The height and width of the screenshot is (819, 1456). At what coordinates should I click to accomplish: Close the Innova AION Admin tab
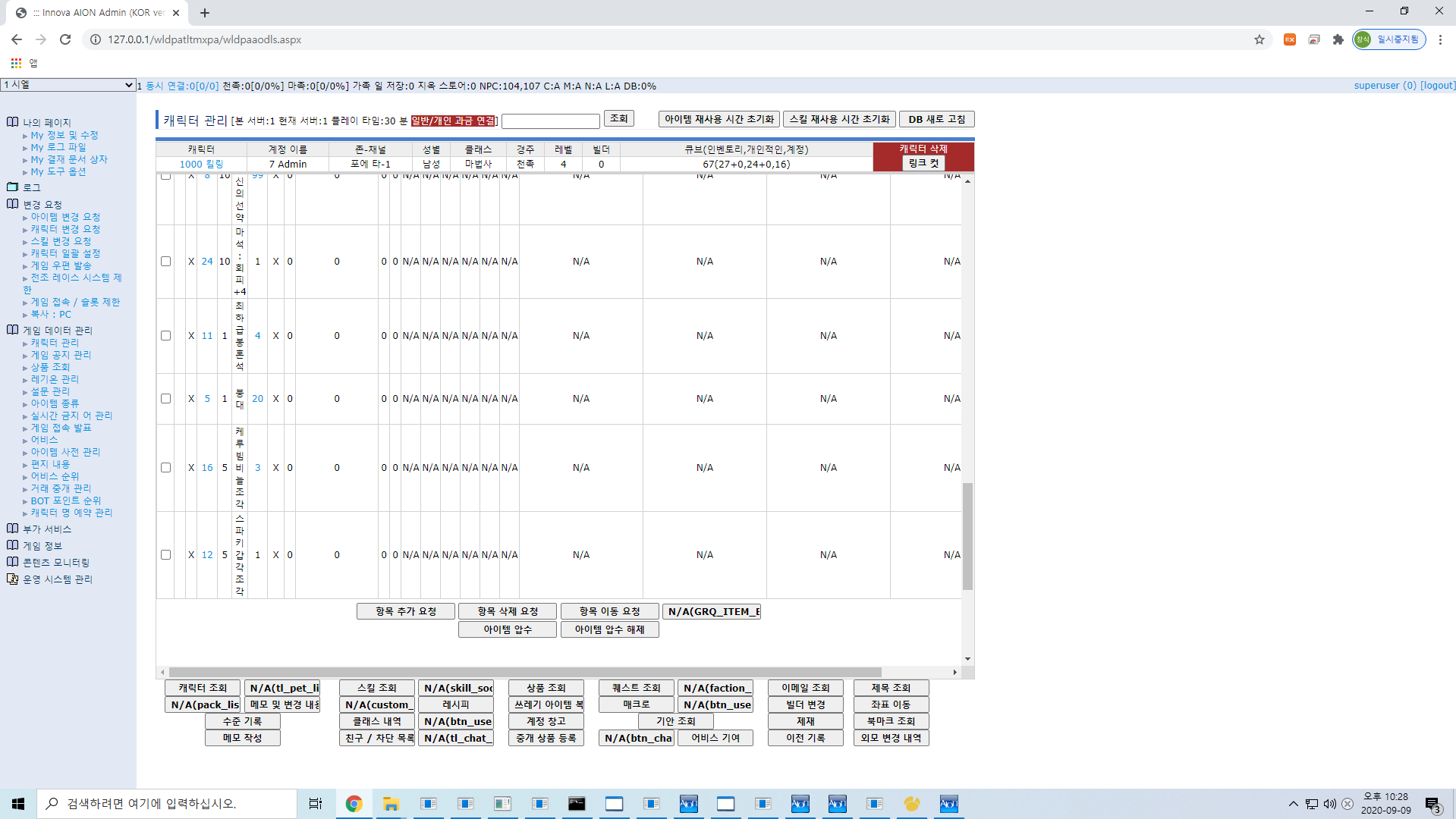tap(176, 13)
